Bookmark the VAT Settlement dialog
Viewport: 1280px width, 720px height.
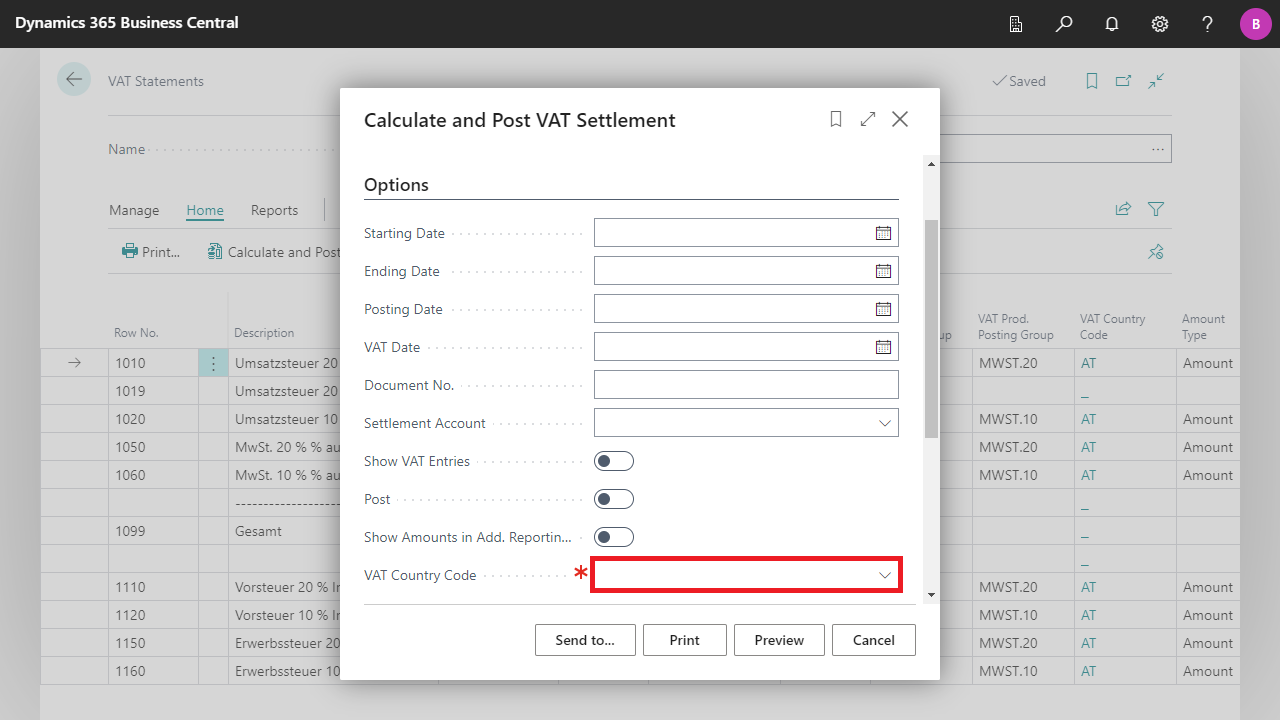[x=836, y=119]
